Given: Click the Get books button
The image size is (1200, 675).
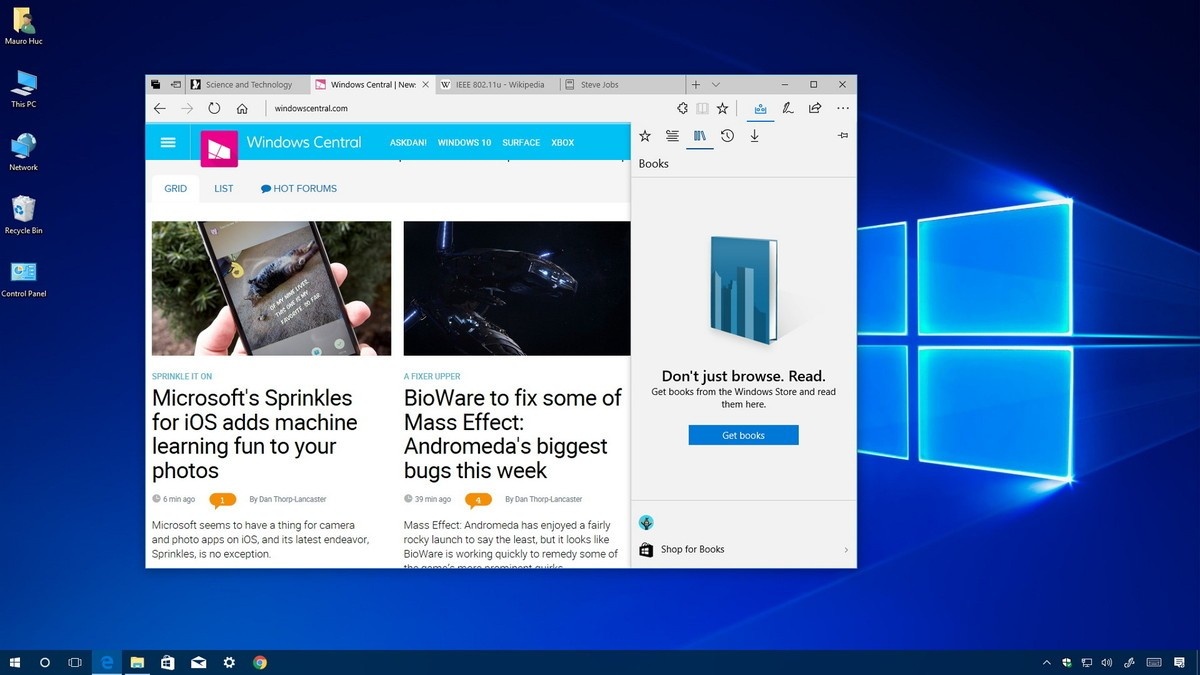Looking at the screenshot, I should point(743,434).
